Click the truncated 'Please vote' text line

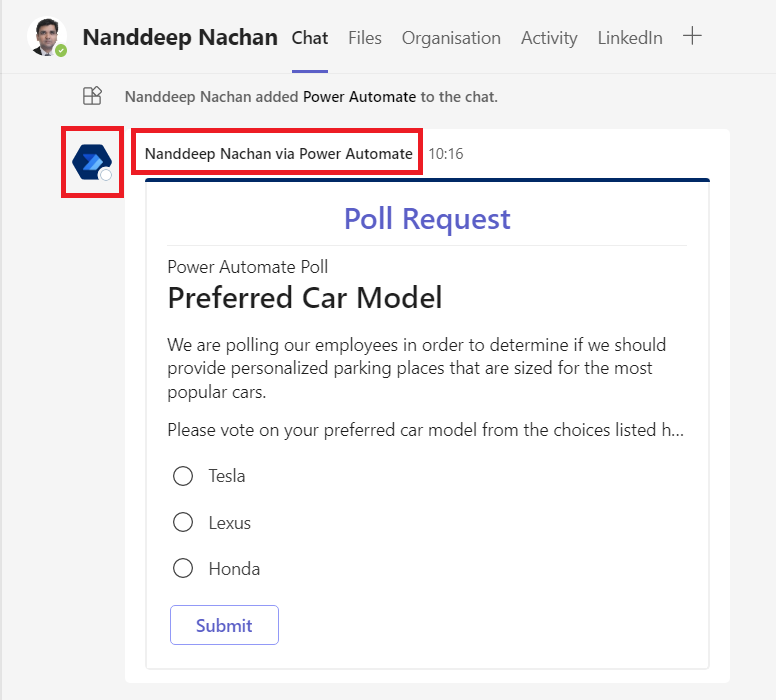[x=425, y=430]
